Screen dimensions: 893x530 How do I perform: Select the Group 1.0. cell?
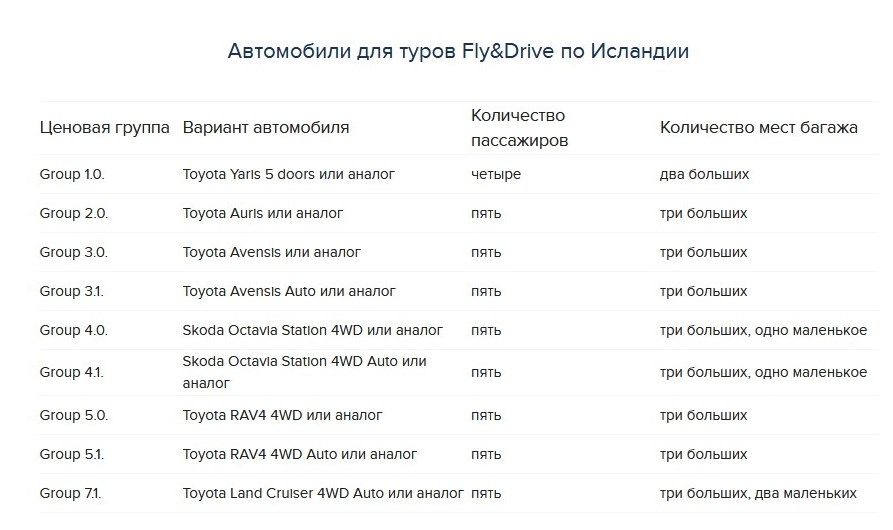pos(72,174)
